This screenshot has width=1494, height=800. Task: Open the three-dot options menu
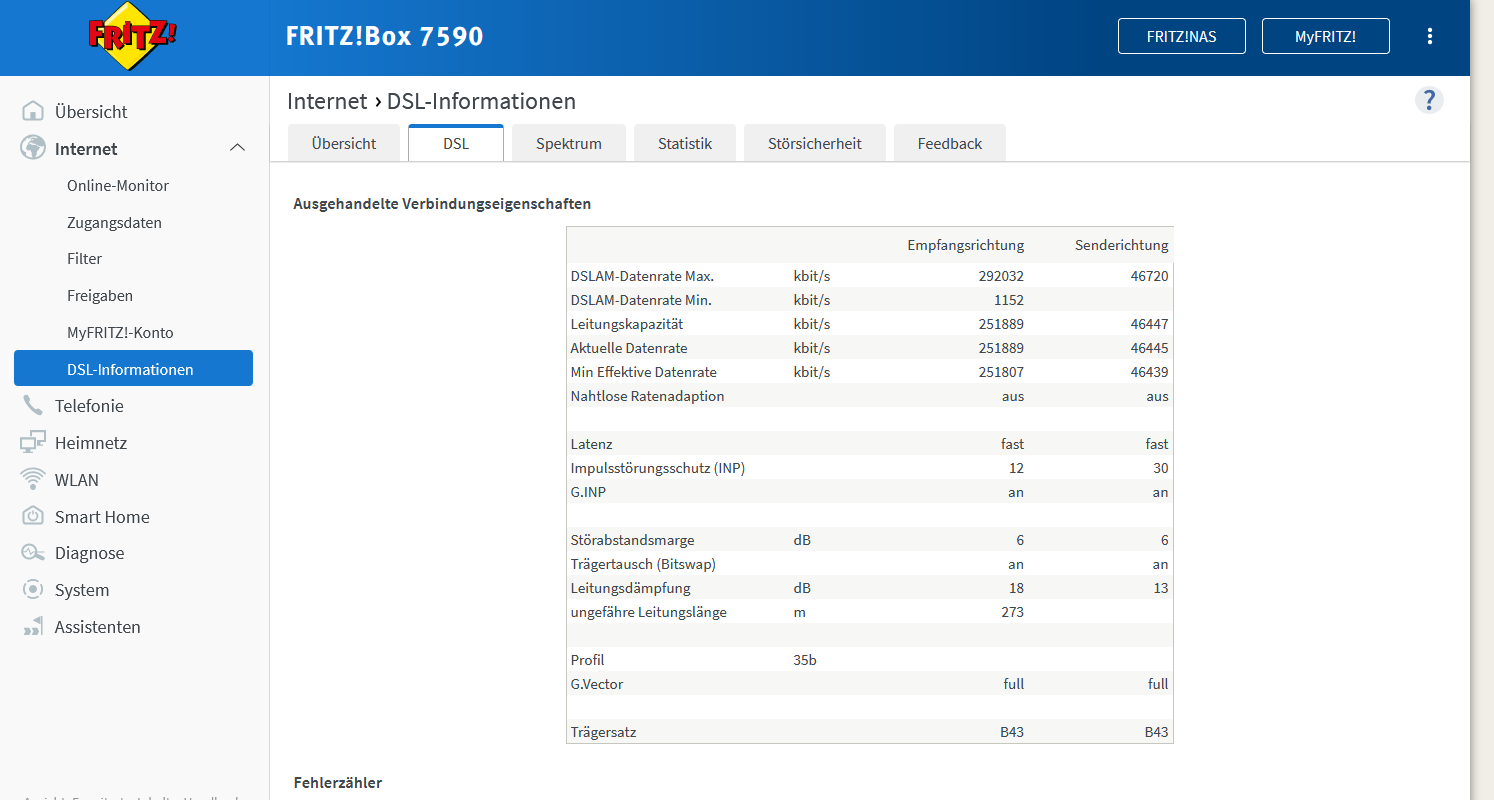1430,36
